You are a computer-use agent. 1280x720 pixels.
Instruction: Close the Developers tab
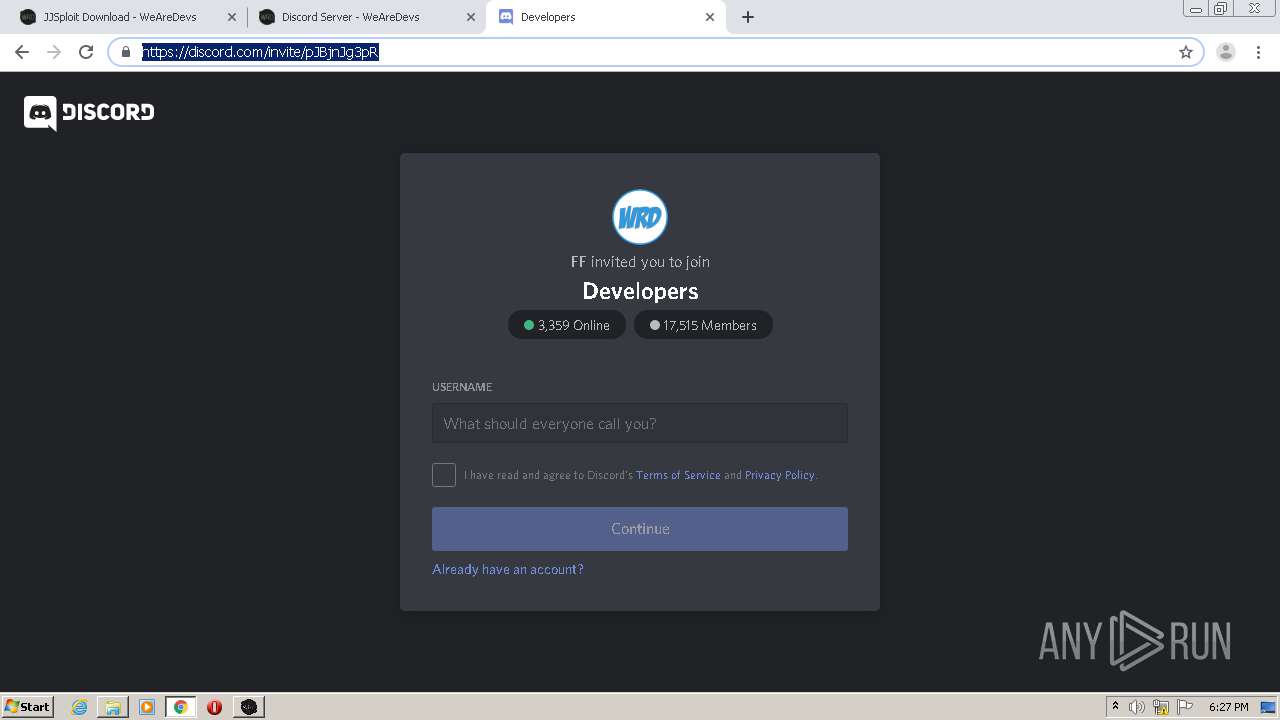point(710,17)
